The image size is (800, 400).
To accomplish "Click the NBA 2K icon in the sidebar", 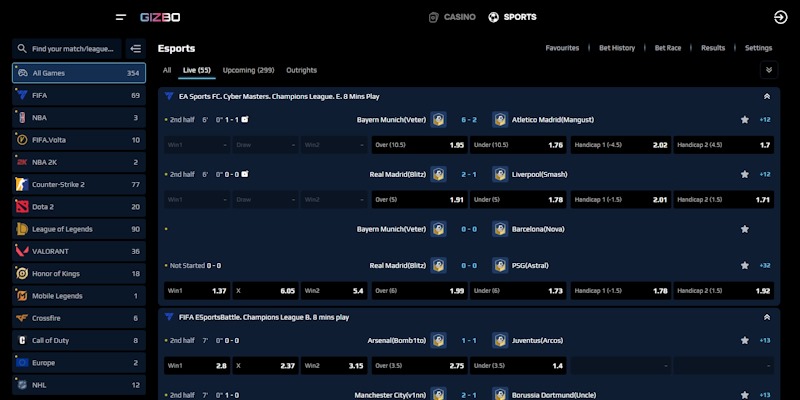I will click(x=22, y=162).
